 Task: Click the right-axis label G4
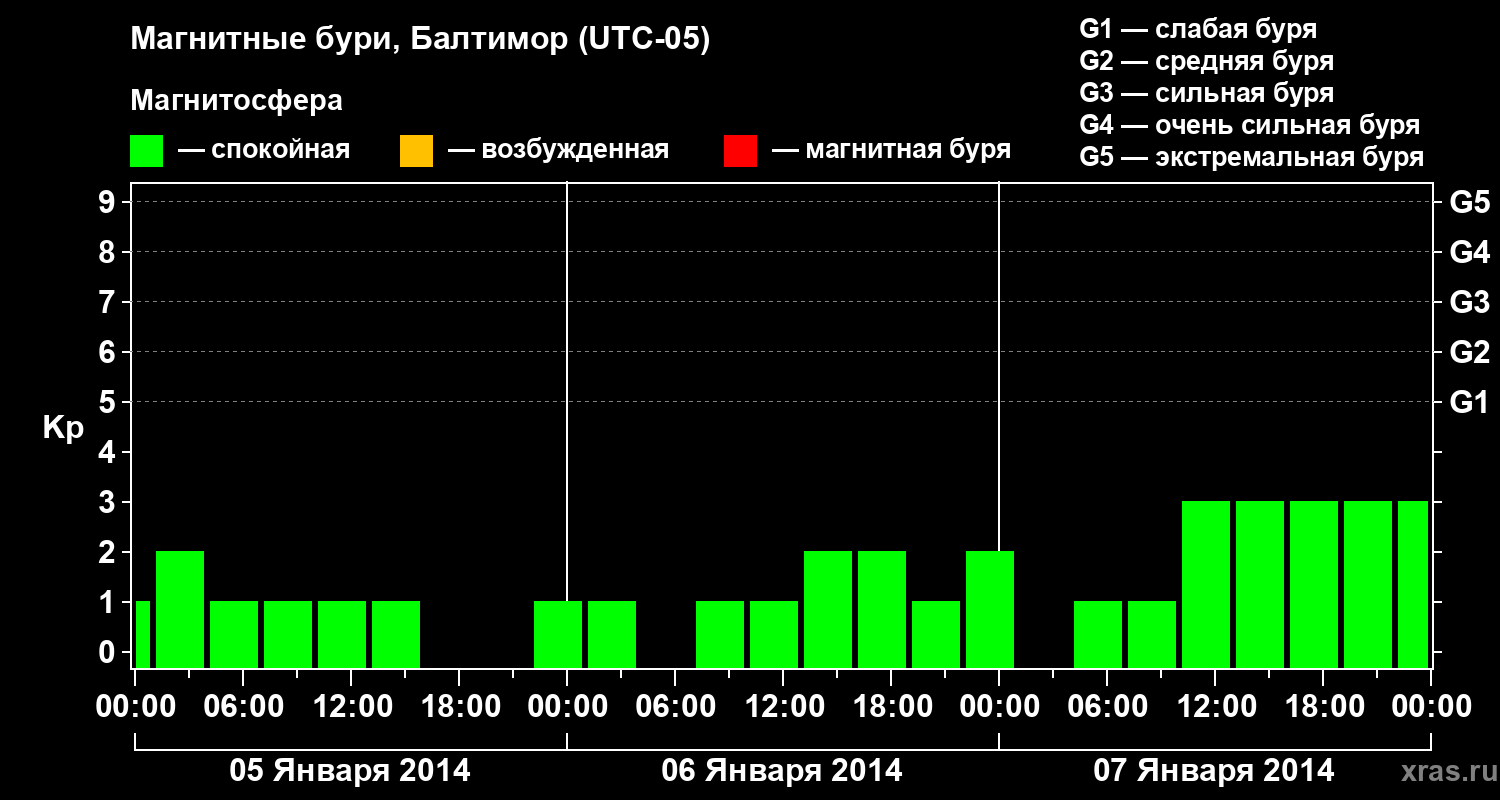1469,252
